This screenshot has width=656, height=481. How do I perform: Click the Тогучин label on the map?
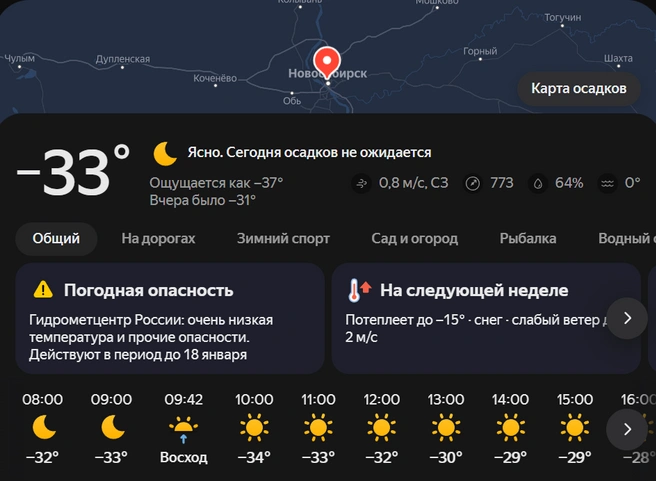563,18
